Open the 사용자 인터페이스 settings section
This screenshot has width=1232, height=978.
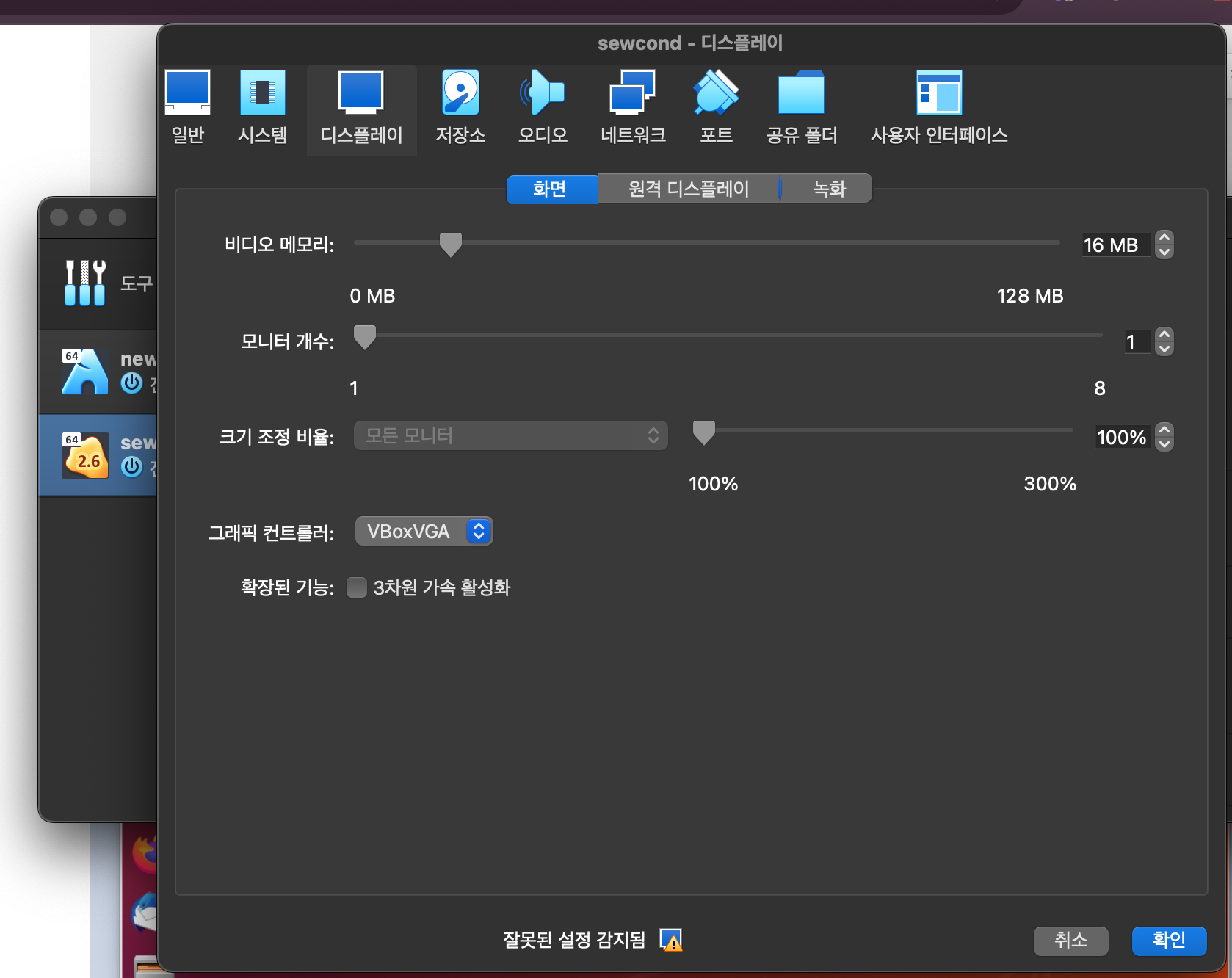click(x=939, y=107)
